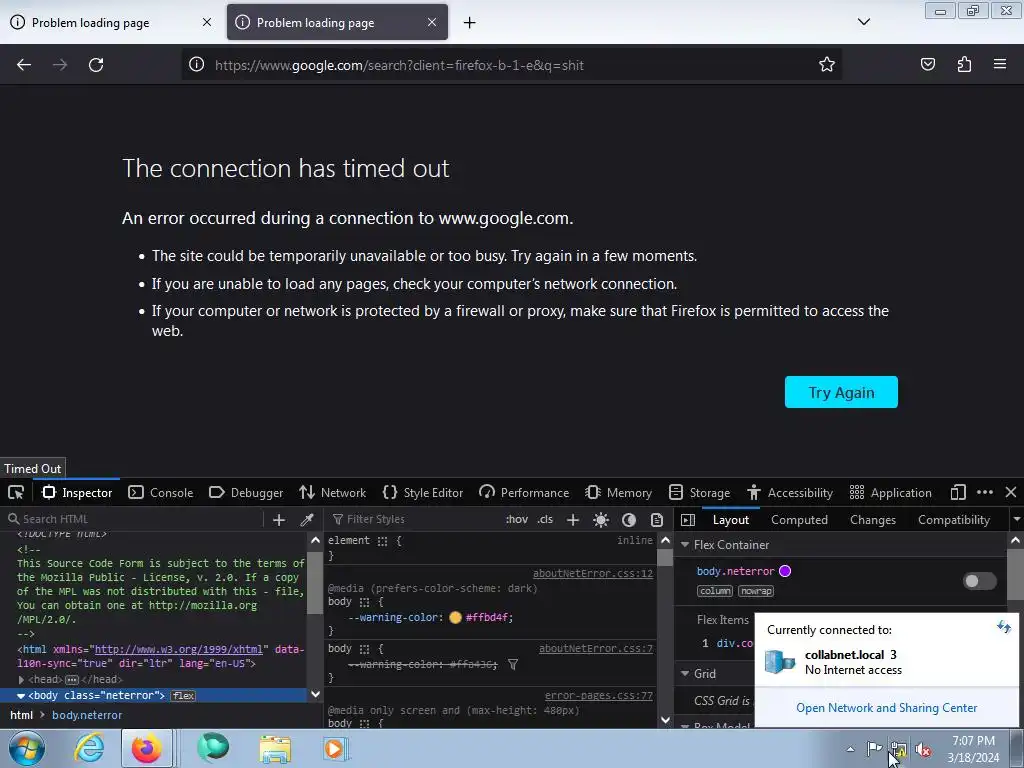
Task: Click the muted volume tray icon
Action: [x=923, y=750]
